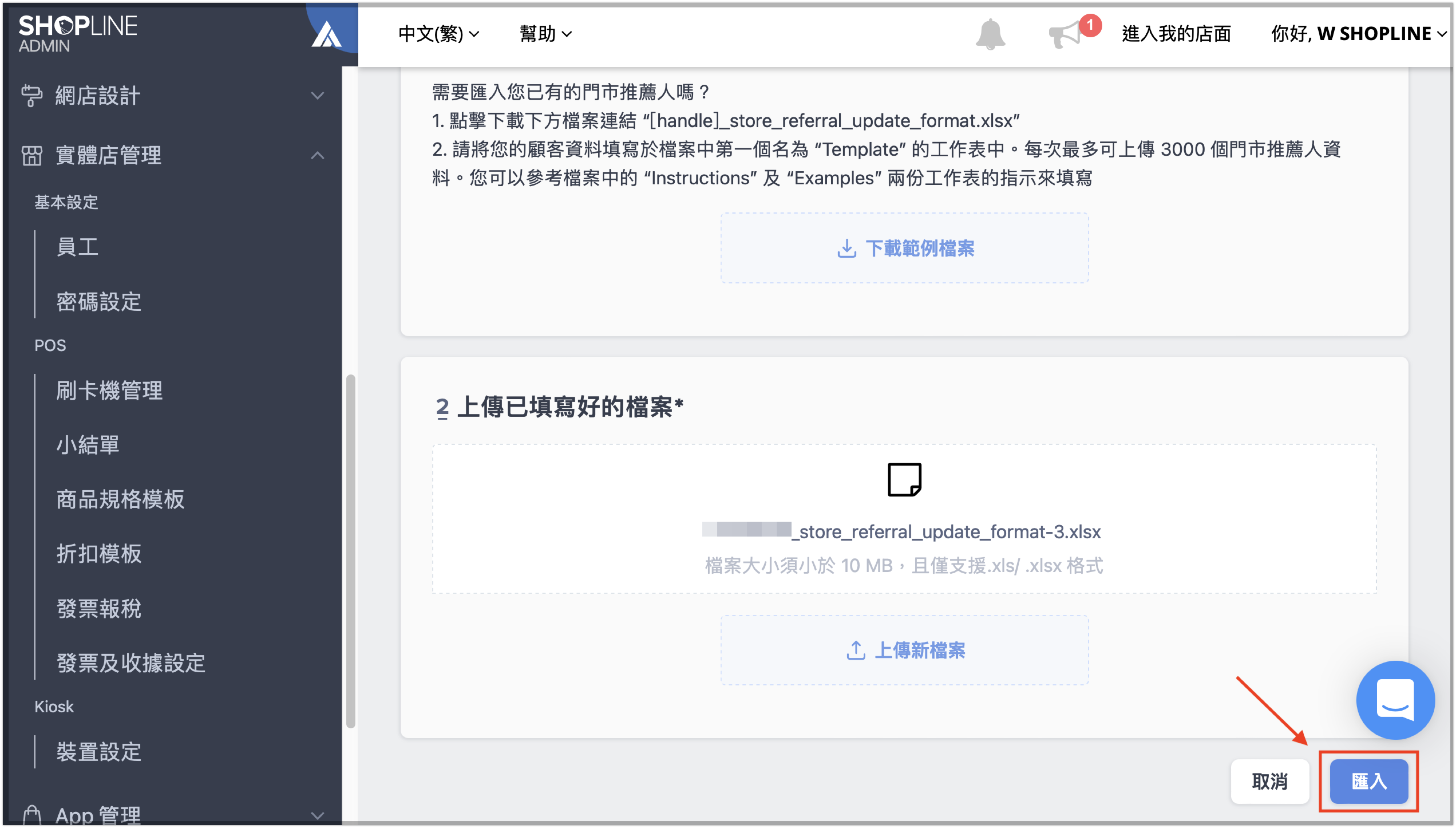Screen dimensions: 1456x828
Task: Click the storefront icon for 實體店管理
Action: 31,155
